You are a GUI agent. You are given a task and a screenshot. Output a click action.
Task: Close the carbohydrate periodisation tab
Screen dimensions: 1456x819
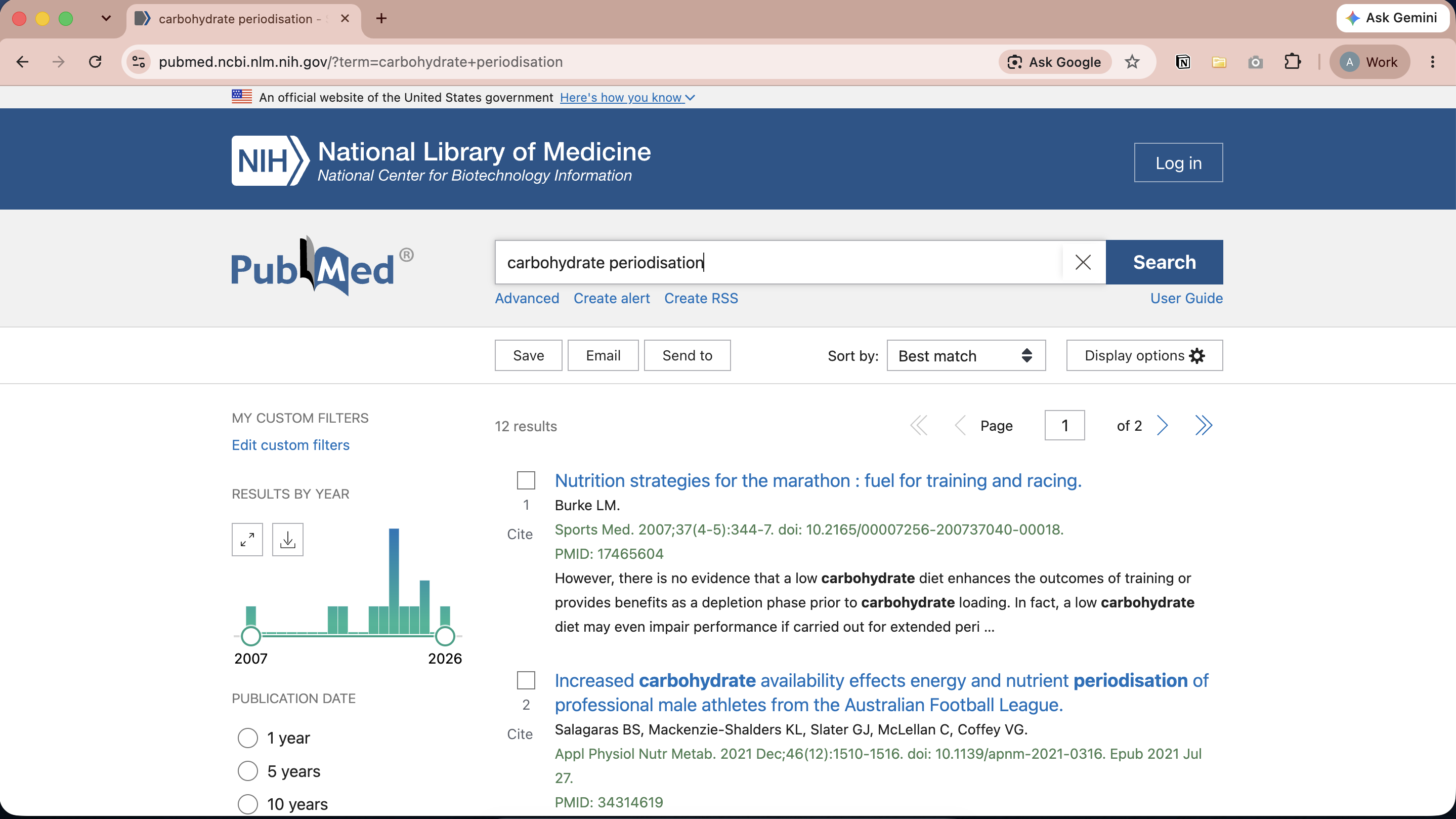point(345,19)
